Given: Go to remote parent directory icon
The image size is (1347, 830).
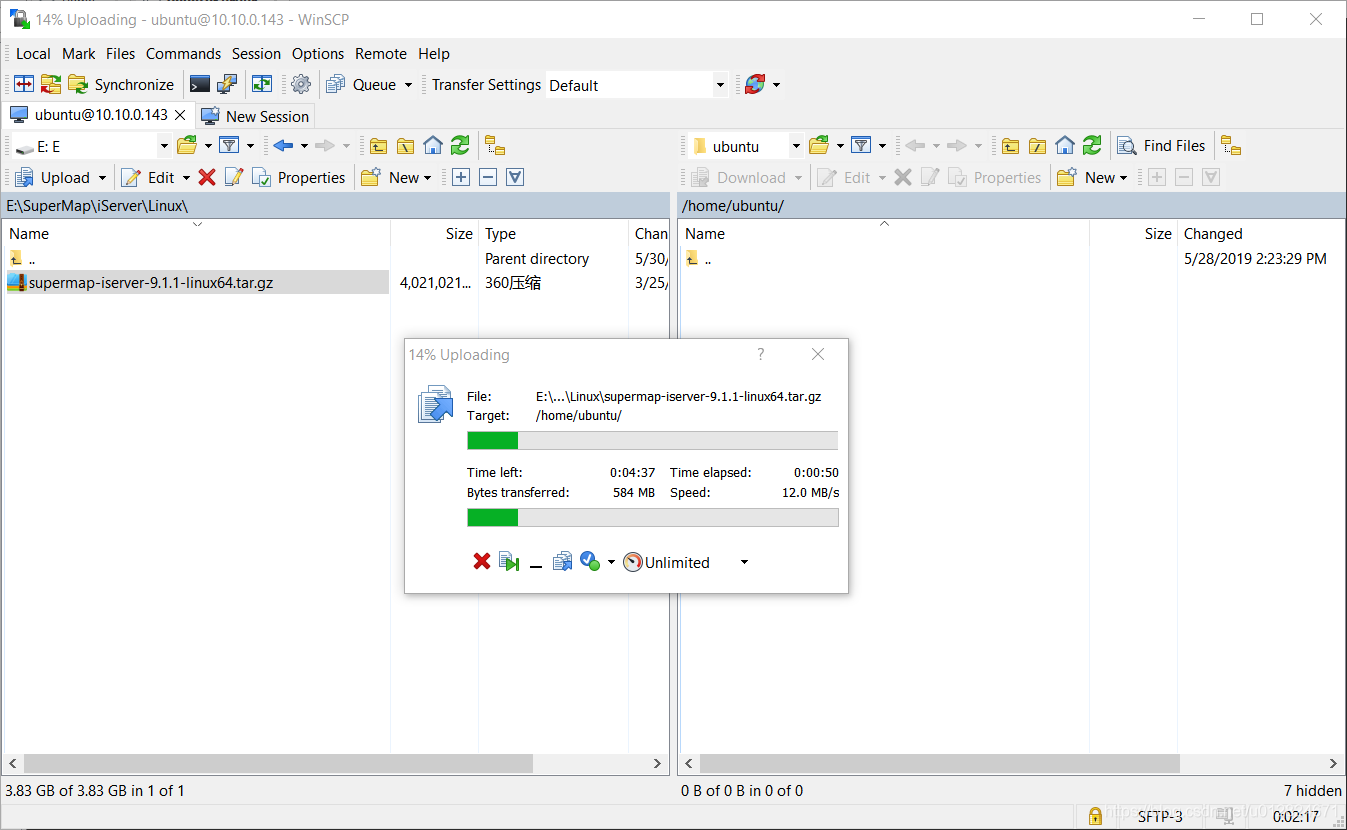Looking at the screenshot, I should tap(1011, 146).
